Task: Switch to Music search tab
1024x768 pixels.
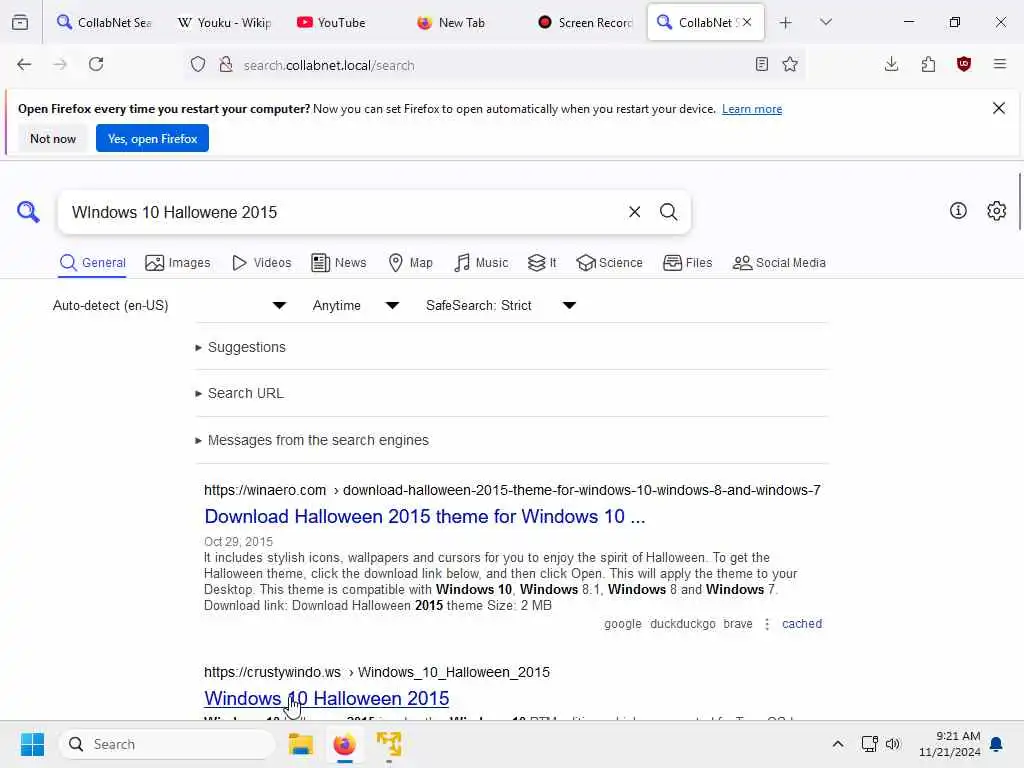Action: click(481, 263)
